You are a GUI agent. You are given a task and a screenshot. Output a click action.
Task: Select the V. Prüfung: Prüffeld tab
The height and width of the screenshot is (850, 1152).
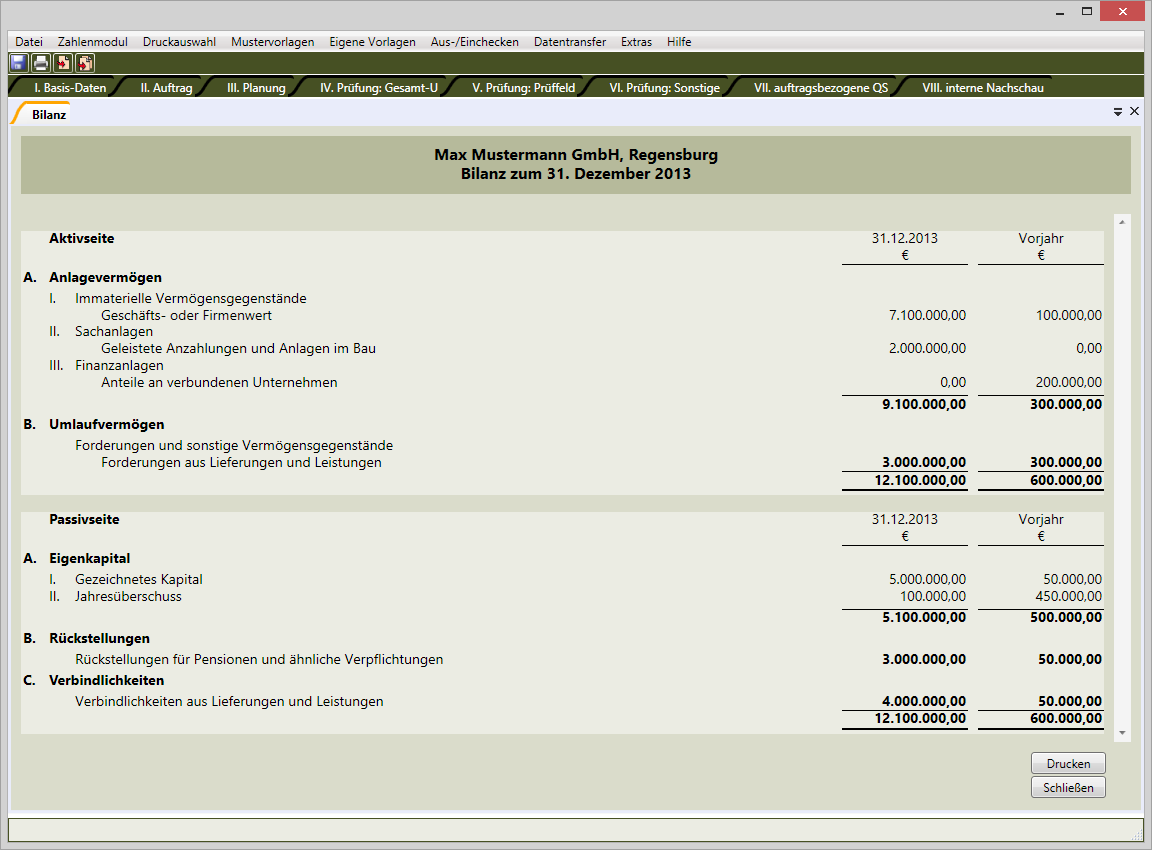[x=523, y=88]
